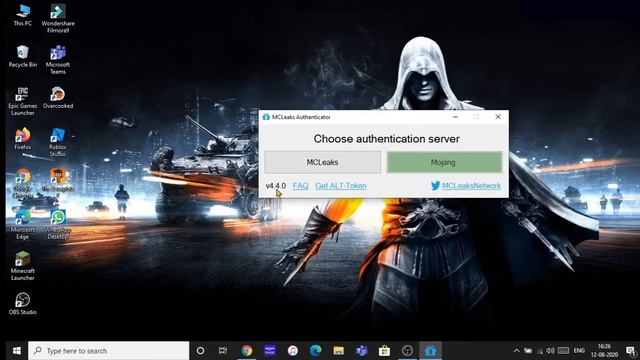Screen dimensions: 640x360
Task: Select WhatsApp Desktop shortcut
Action: (58, 224)
